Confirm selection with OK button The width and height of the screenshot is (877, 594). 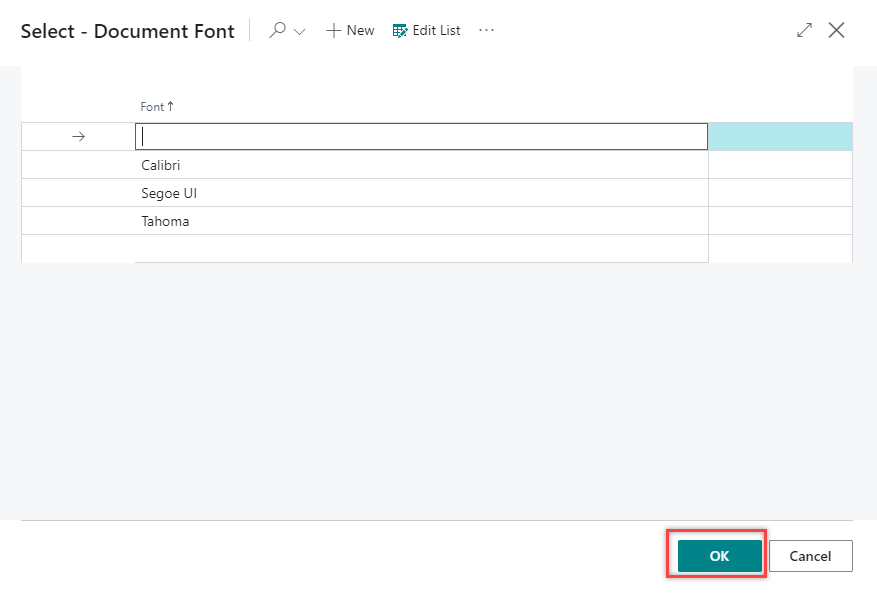coord(720,556)
